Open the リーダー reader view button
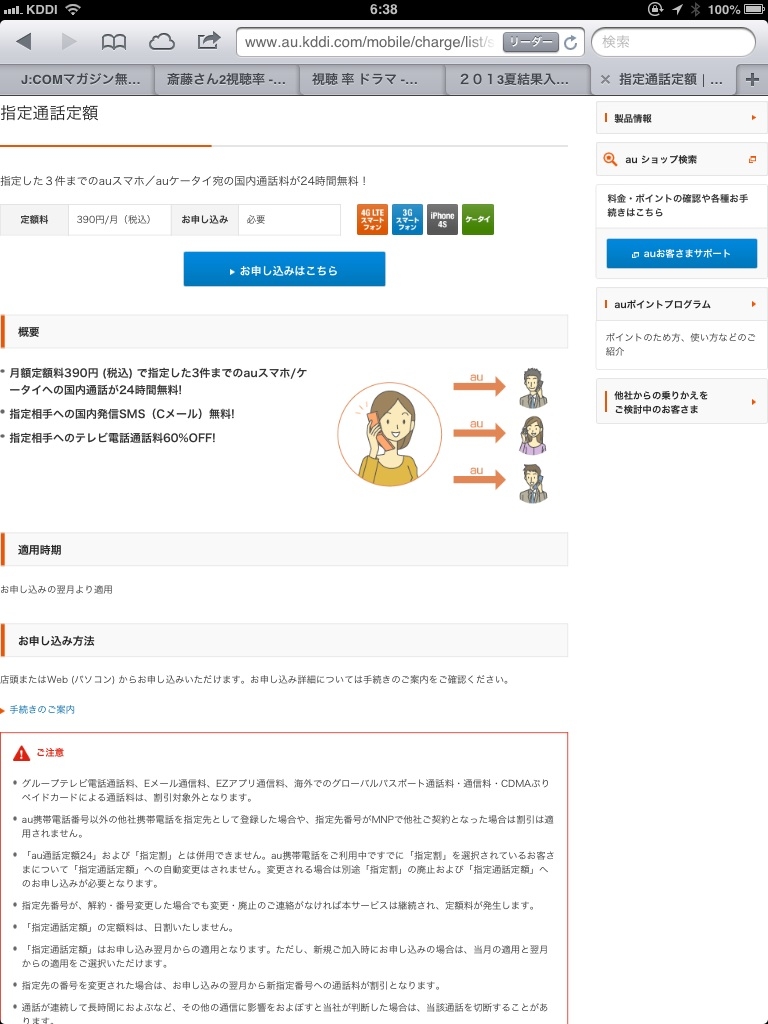Image resolution: width=768 pixels, height=1024 pixels. (x=530, y=42)
